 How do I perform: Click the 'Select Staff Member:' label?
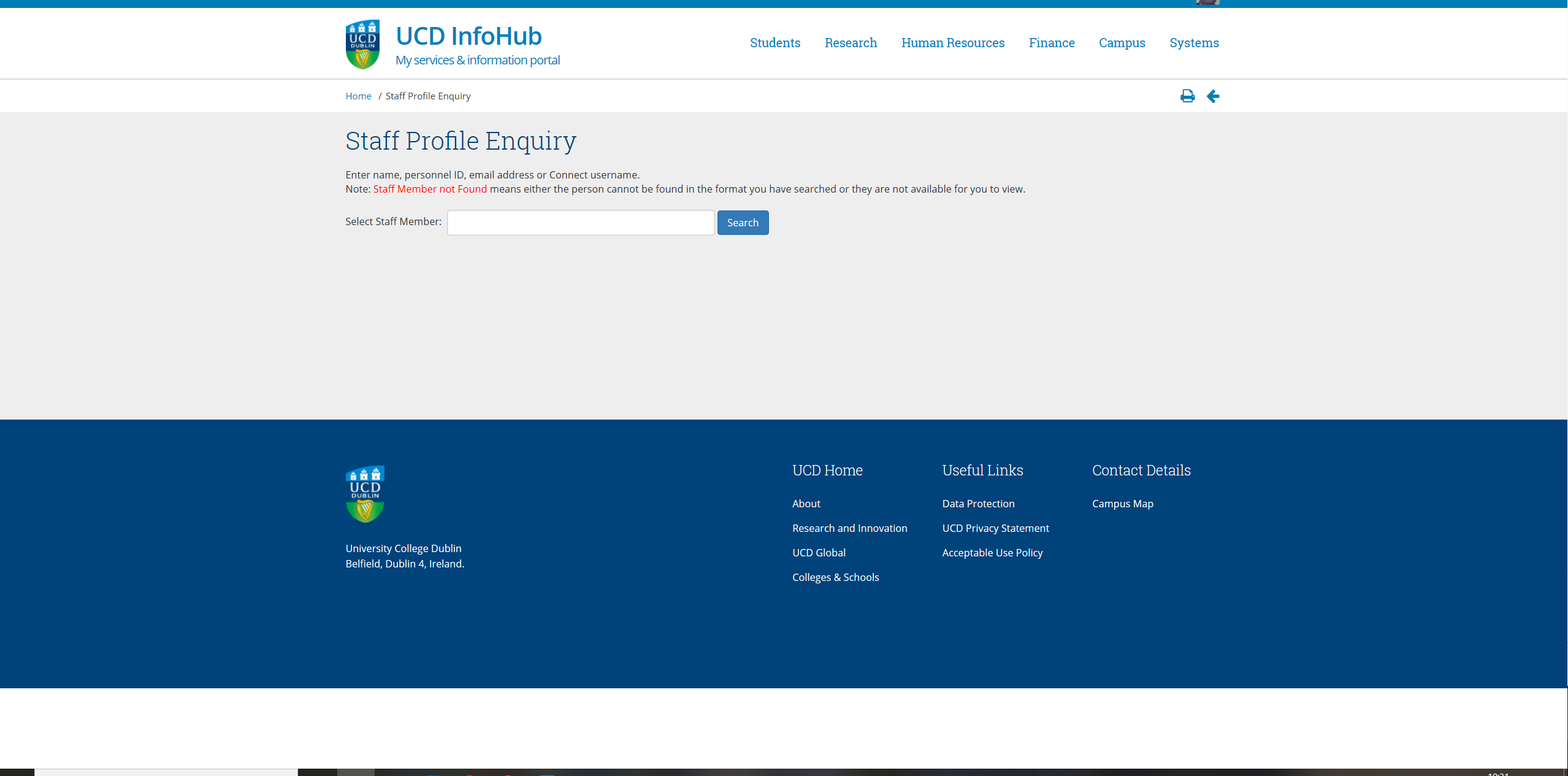pos(393,221)
